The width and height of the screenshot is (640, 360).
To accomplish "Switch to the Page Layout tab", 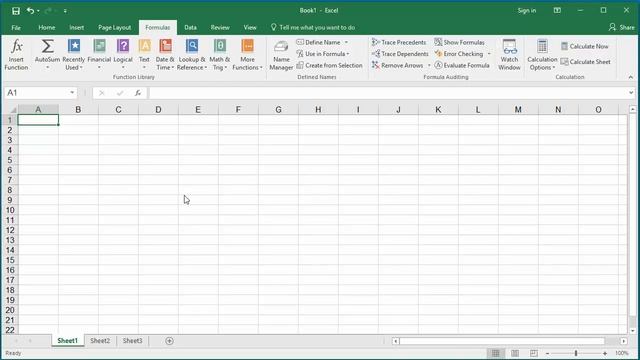I will pos(115,28).
